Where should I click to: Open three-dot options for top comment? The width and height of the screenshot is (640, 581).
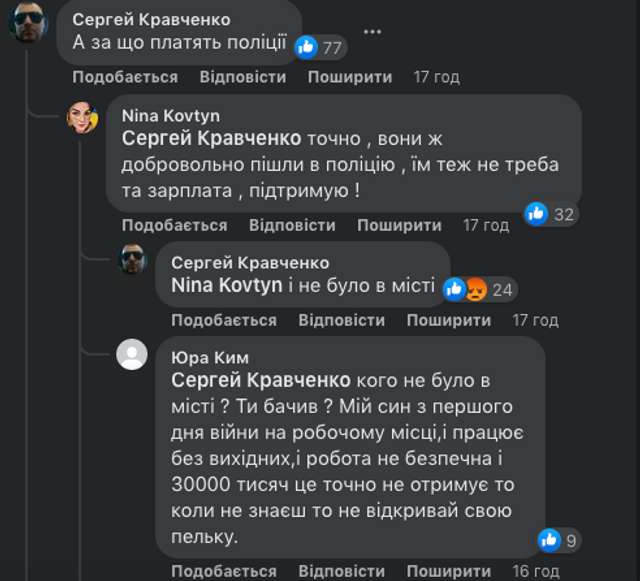pos(372,31)
